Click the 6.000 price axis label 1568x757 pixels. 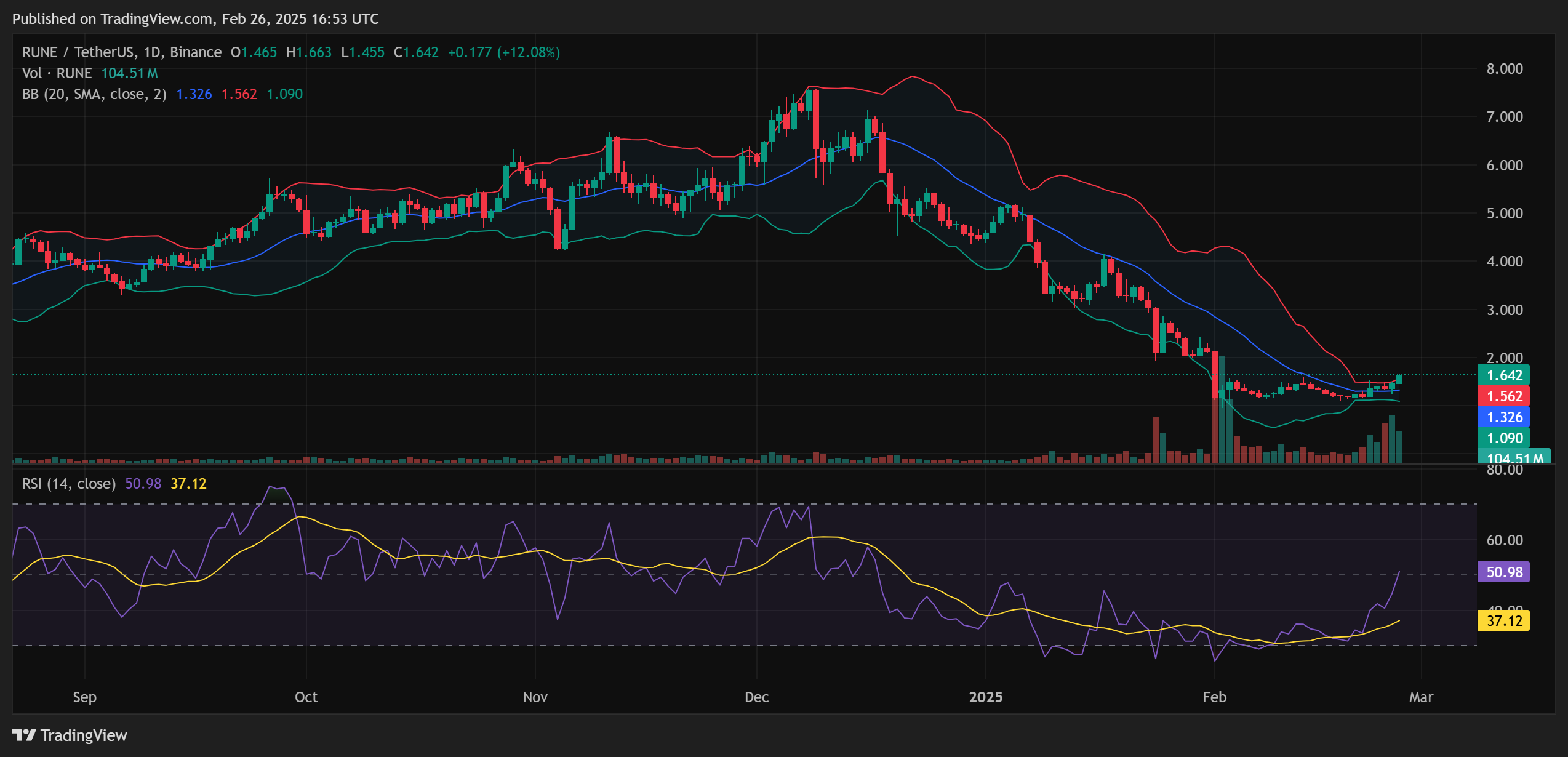pyautogui.click(x=1505, y=166)
